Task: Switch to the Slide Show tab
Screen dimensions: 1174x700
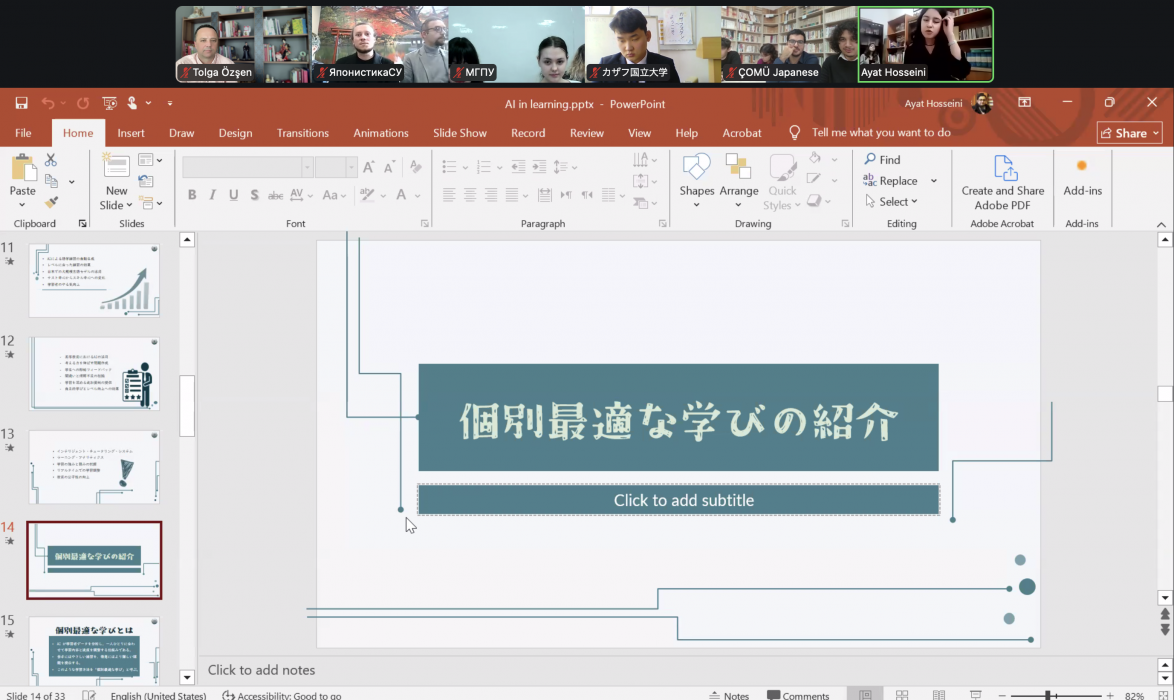Action: pos(459,133)
